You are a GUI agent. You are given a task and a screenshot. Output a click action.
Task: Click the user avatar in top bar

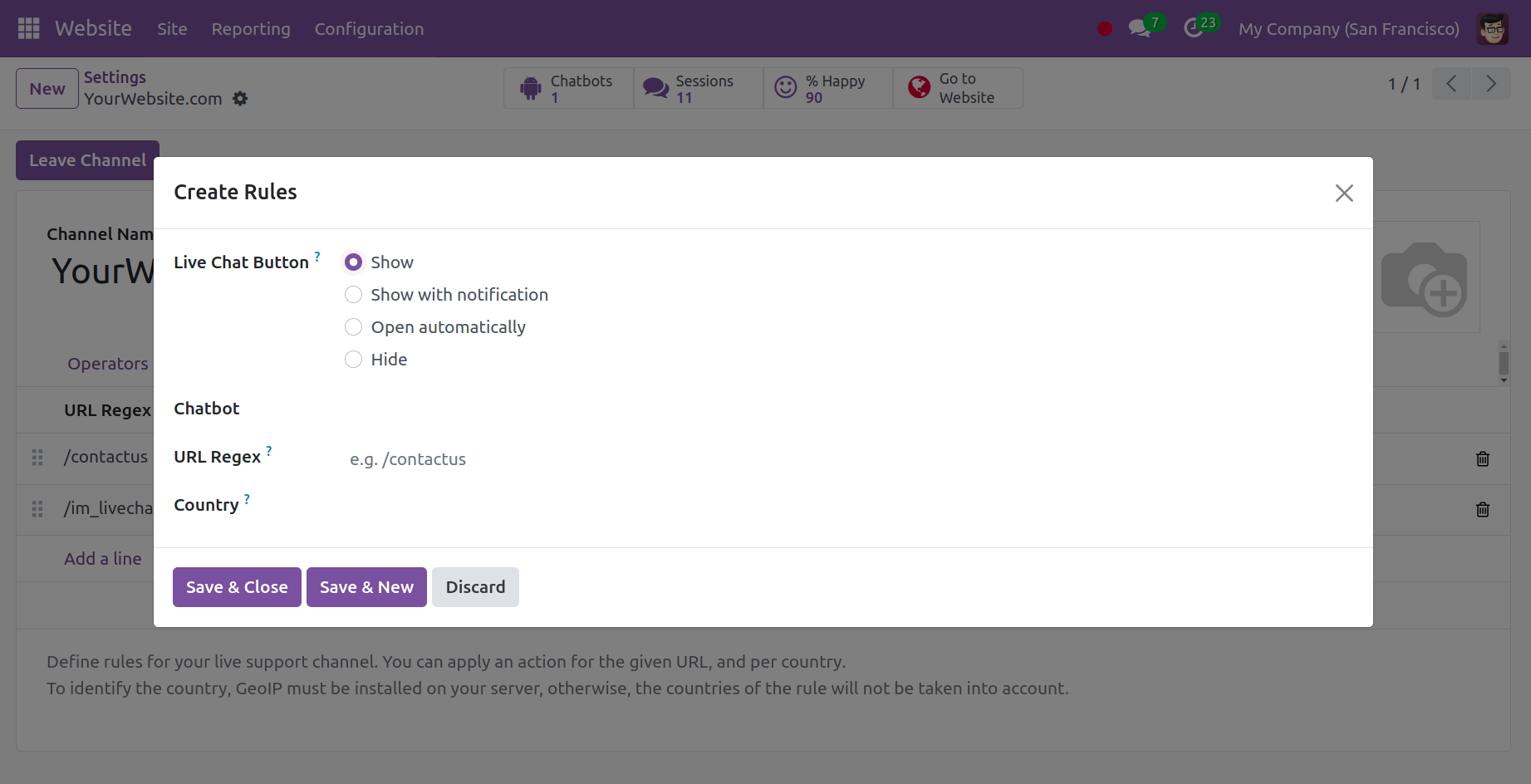[x=1492, y=29]
